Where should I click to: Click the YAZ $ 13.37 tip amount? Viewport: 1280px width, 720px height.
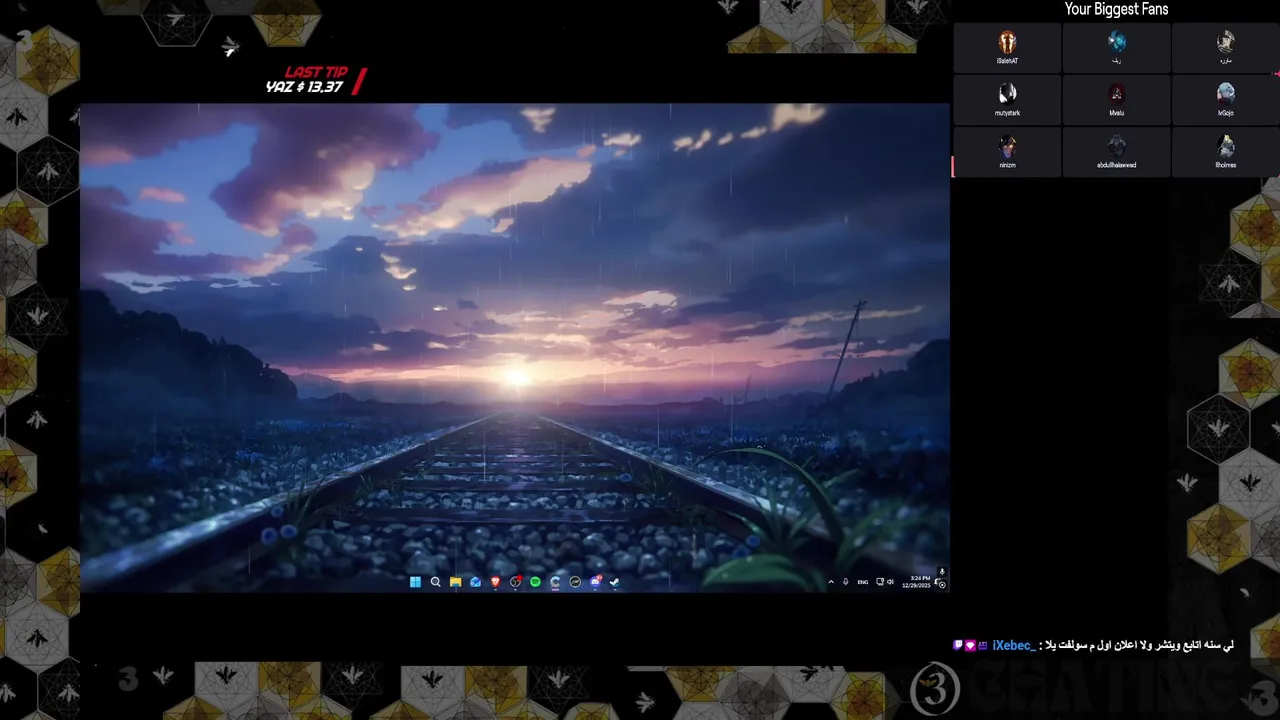coord(304,87)
